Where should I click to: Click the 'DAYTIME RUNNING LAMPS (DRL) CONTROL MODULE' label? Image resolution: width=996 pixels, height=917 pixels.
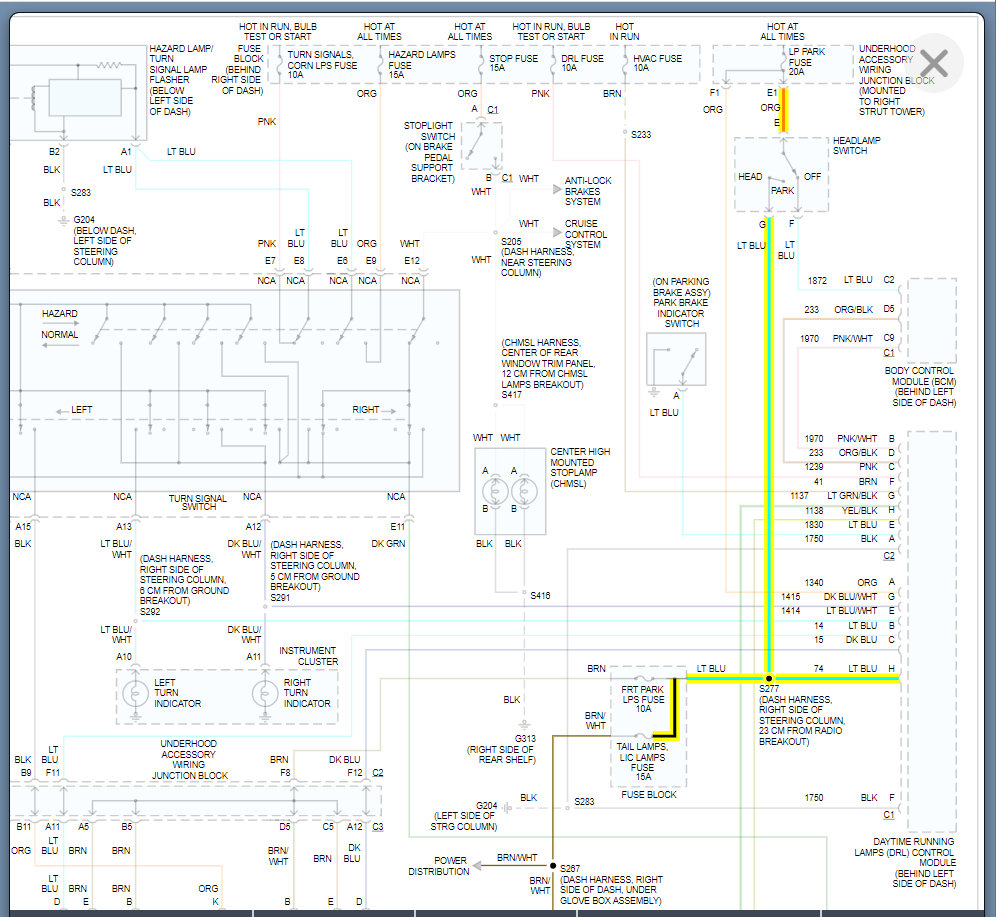tap(905, 852)
